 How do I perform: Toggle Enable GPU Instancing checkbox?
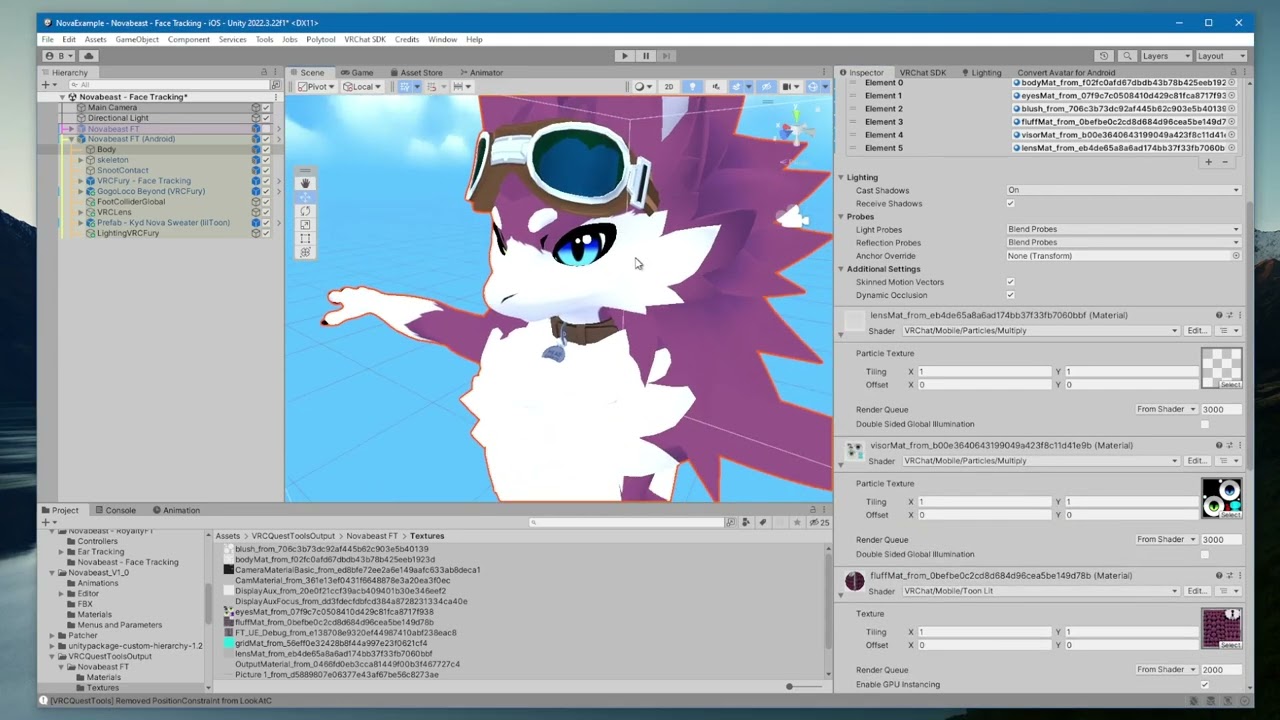tap(1204, 685)
